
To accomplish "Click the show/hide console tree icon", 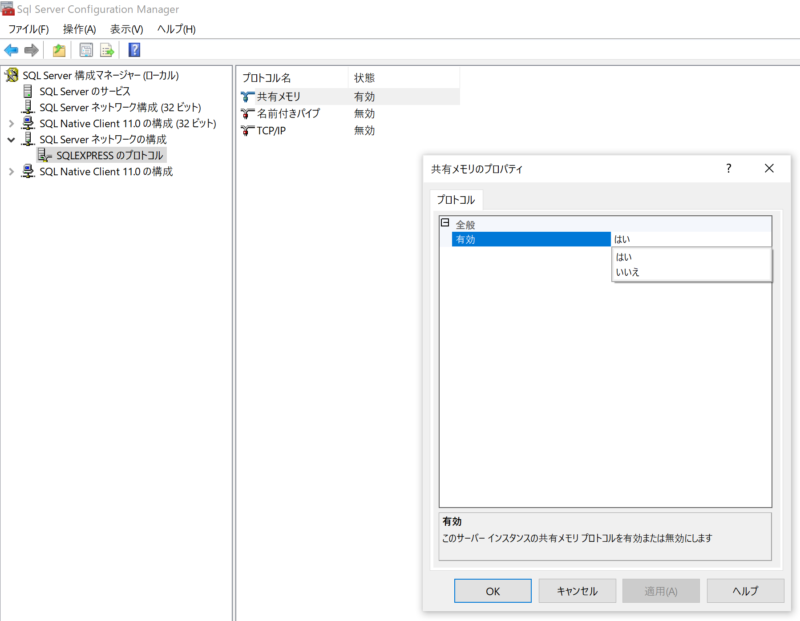I will [57, 50].
